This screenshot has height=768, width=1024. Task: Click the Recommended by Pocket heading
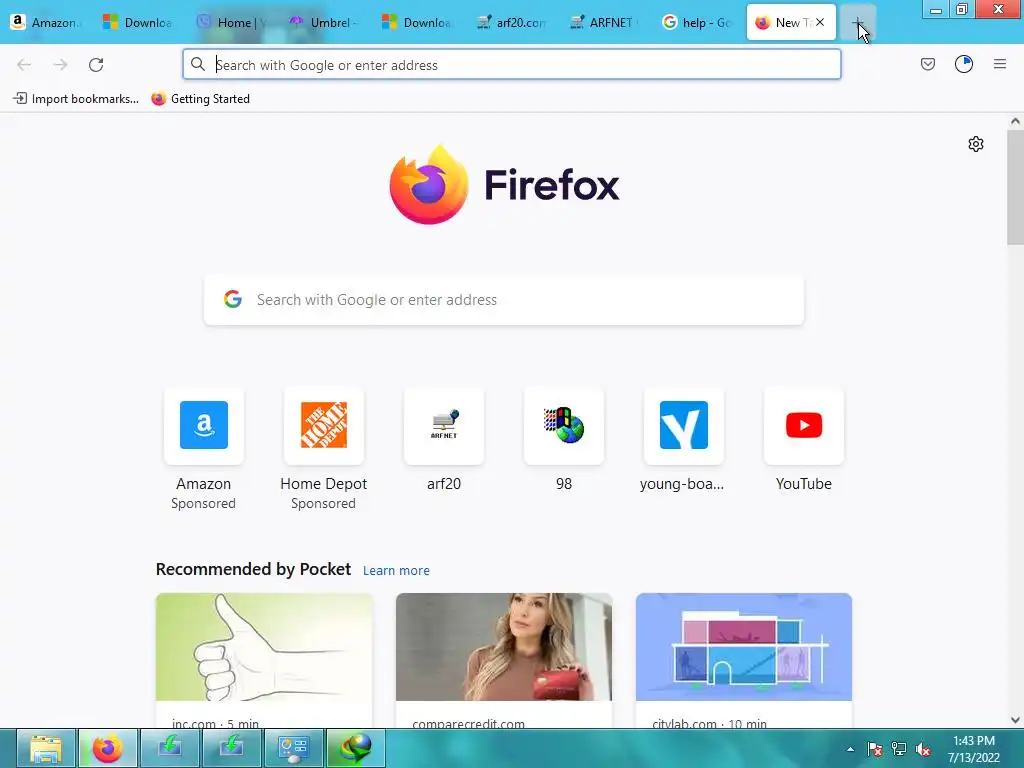(253, 569)
